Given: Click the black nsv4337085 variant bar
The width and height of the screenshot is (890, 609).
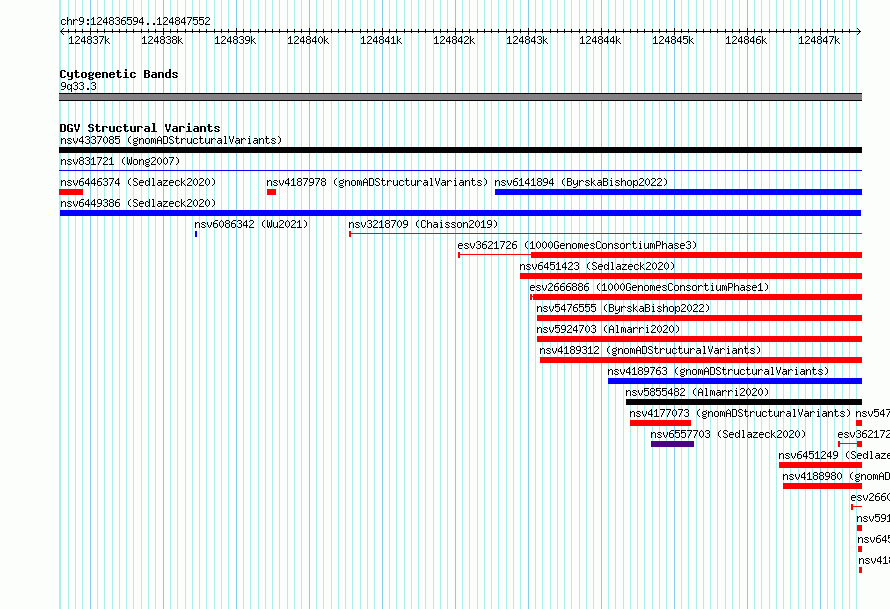Looking at the screenshot, I should point(460,150).
